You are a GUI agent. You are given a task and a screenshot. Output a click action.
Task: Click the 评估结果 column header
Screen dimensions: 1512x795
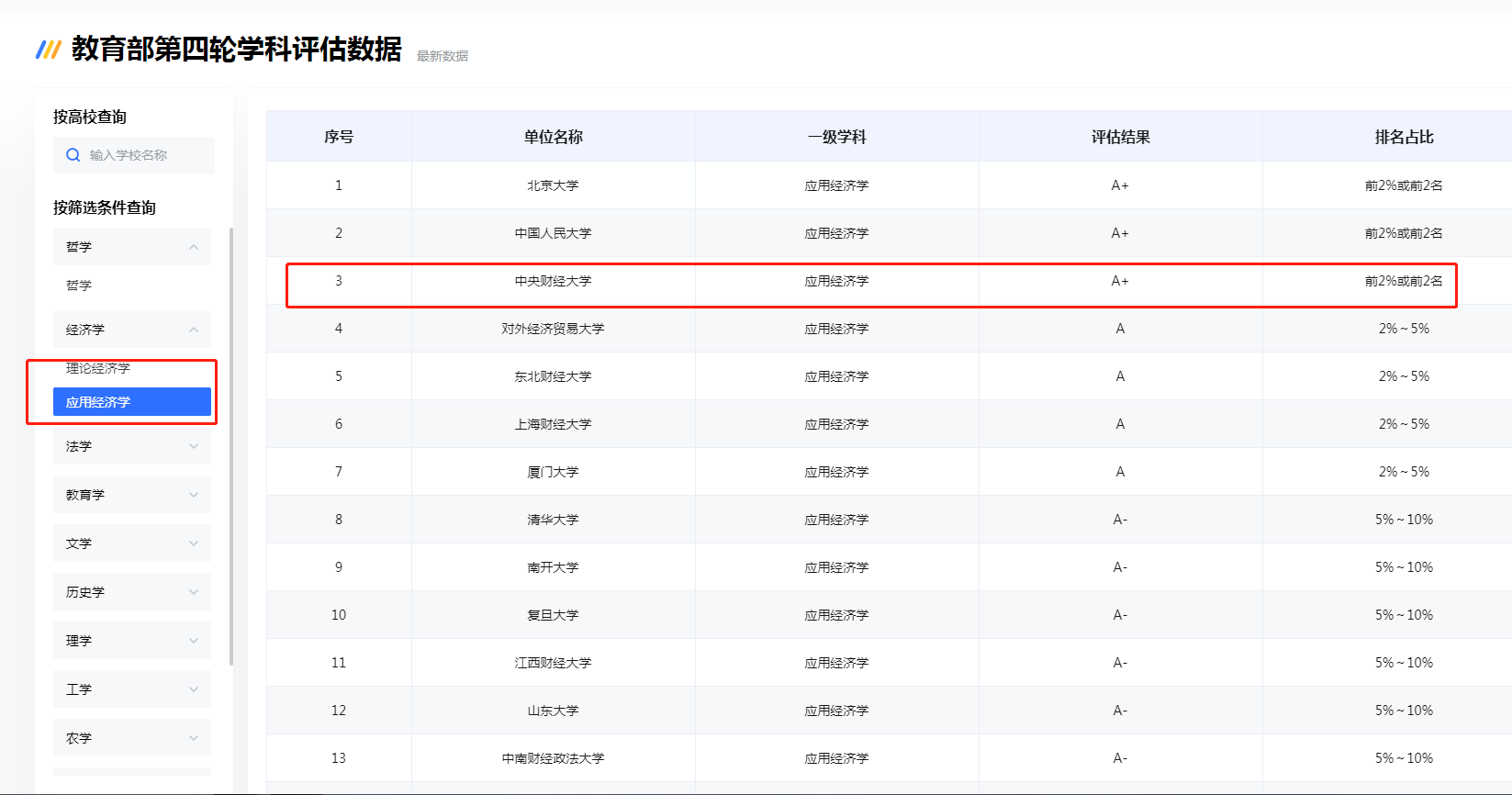(x=1121, y=137)
